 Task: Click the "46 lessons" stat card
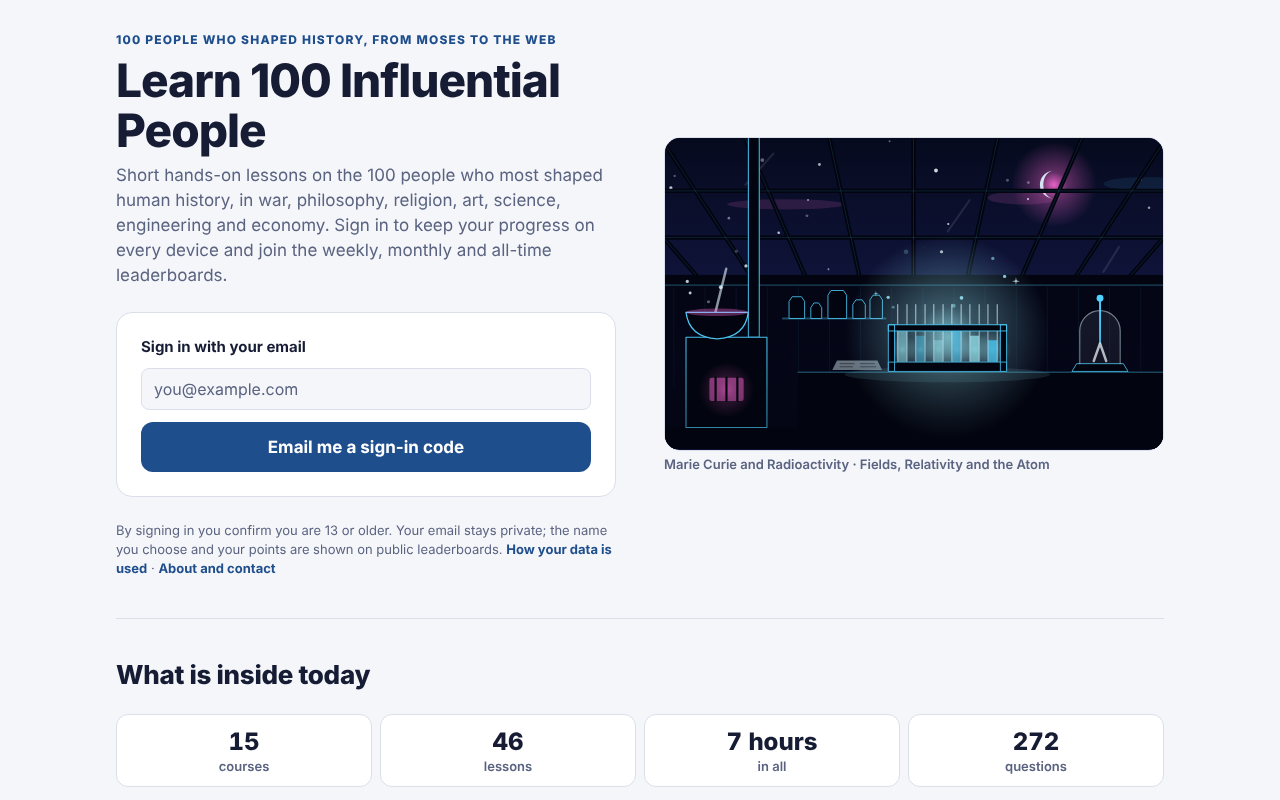point(508,751)
